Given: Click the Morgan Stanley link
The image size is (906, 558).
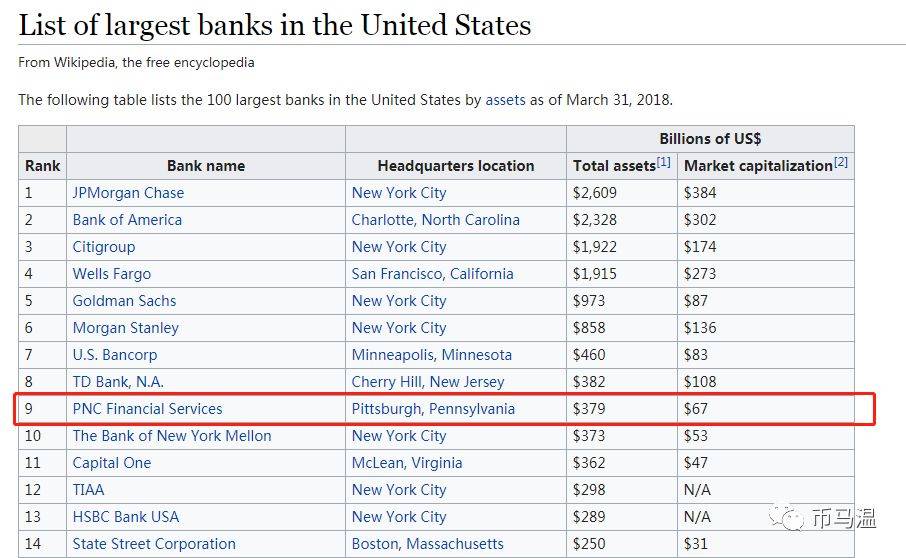Looking at the screenshot, I should pos(125,328).
